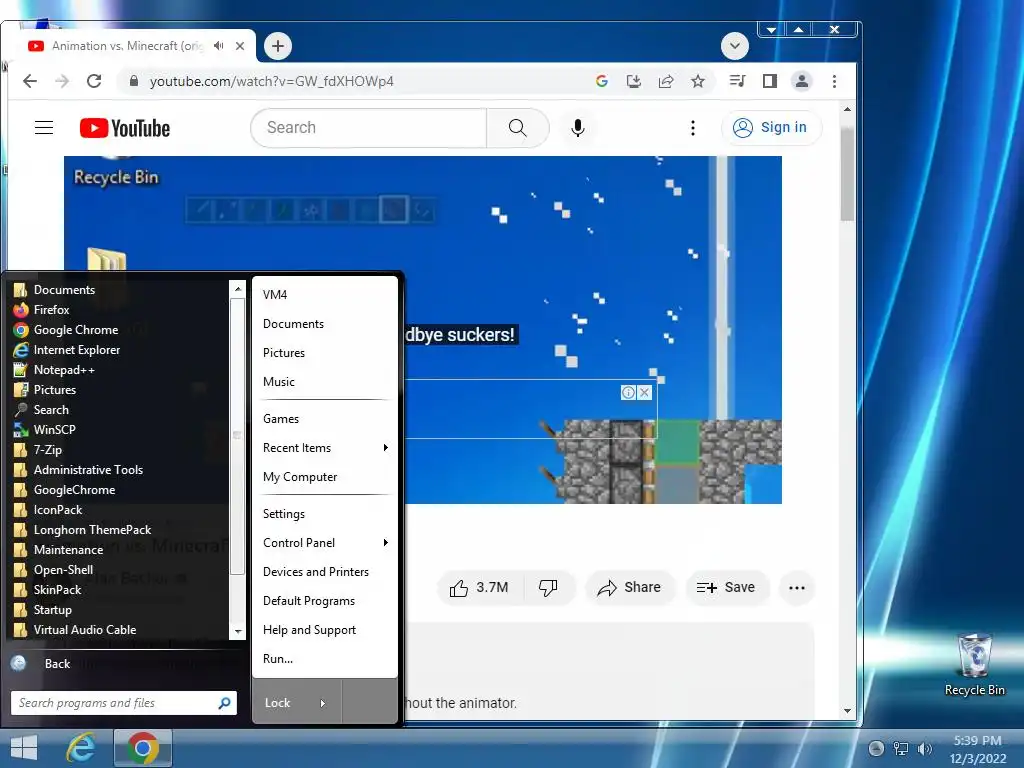Viewport: 1024px width, 768px height.
Task: Open YouTube settings three dots
Action: 693,127
